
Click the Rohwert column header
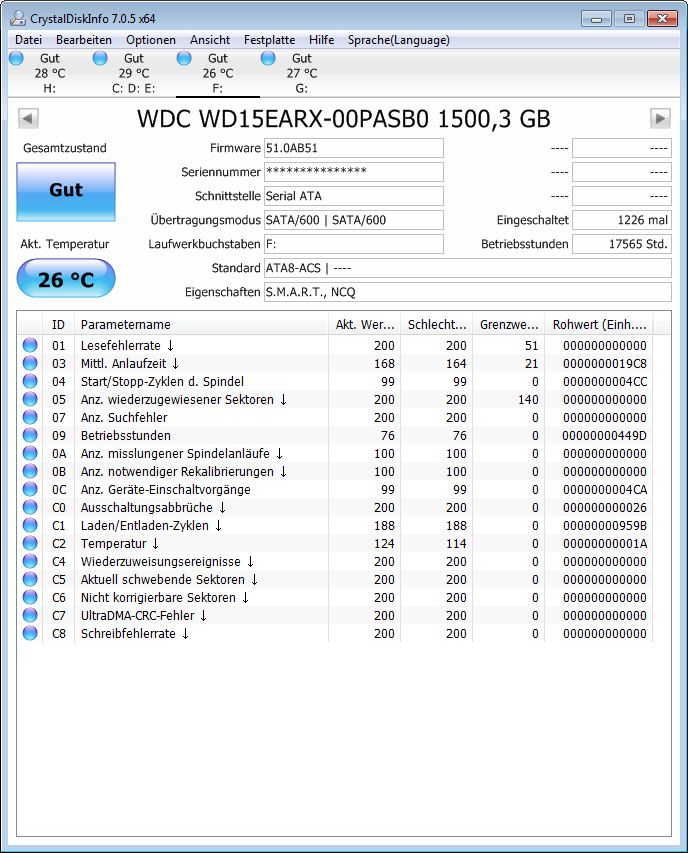599,325
